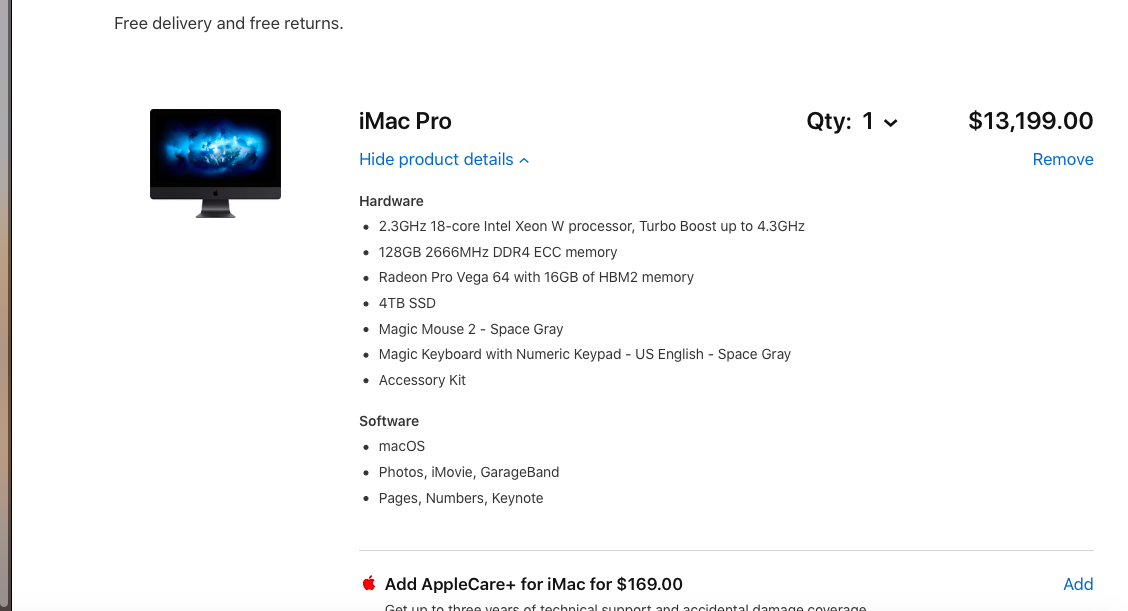
Task: Click the Add AppleCare+ for iMac heading
Action: pyautogui.click(x=533, y=584)
